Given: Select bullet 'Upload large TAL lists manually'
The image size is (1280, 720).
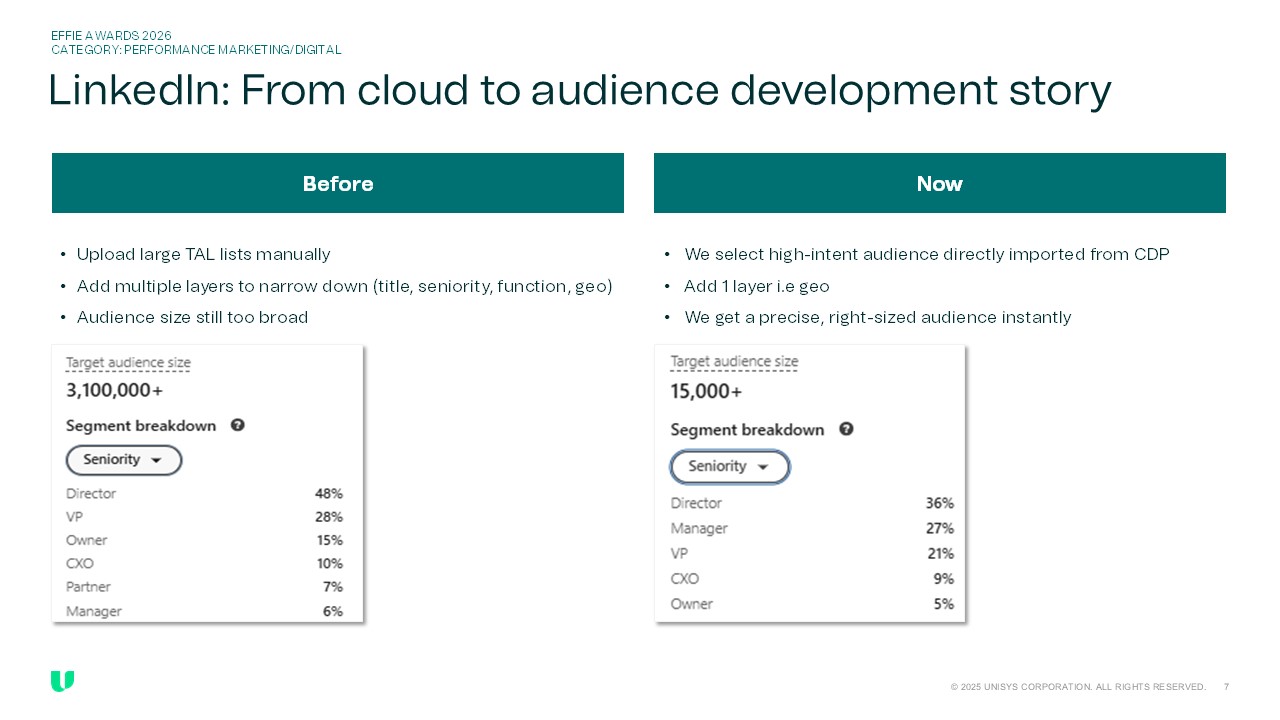Looking at the screenshot, I should pyautogui.click(x=203, y=255).
